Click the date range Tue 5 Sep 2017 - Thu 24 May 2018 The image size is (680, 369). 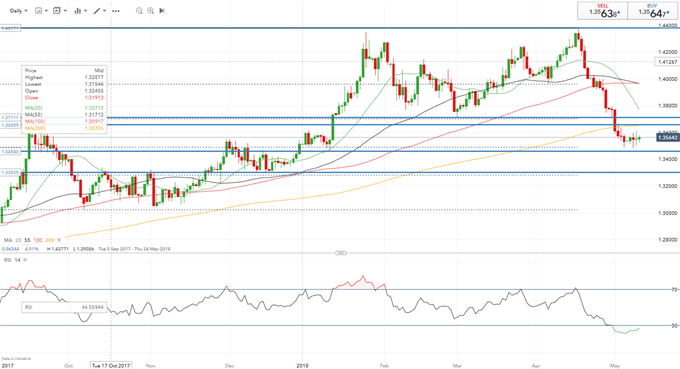point(134,249)
